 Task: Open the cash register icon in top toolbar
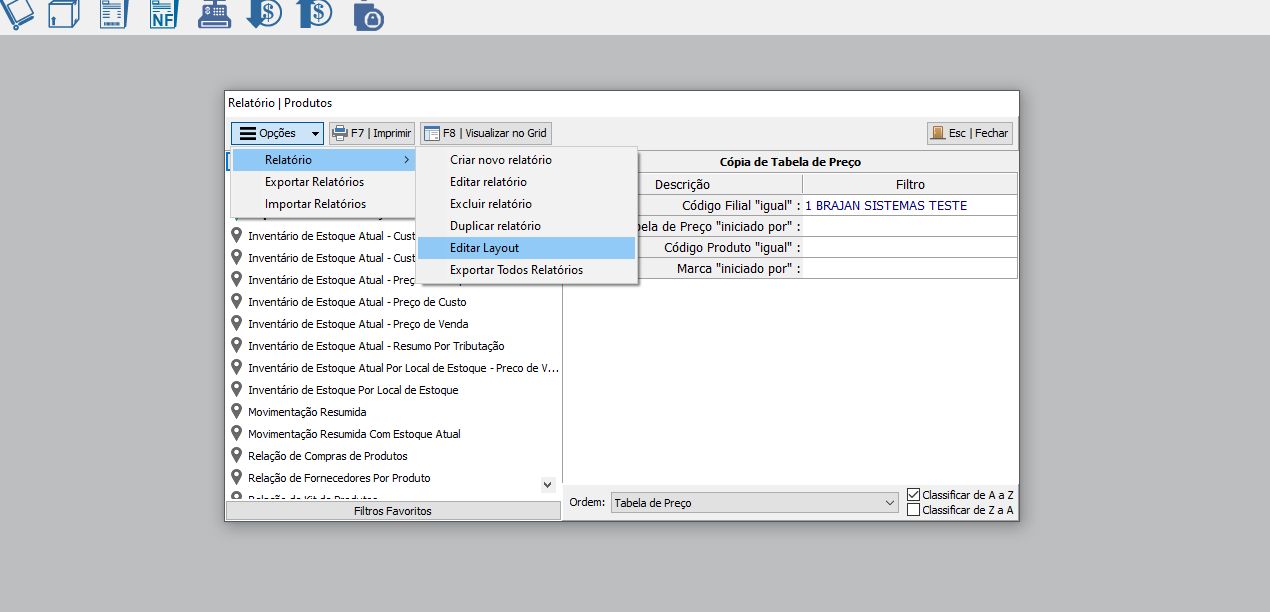point(213,13)
